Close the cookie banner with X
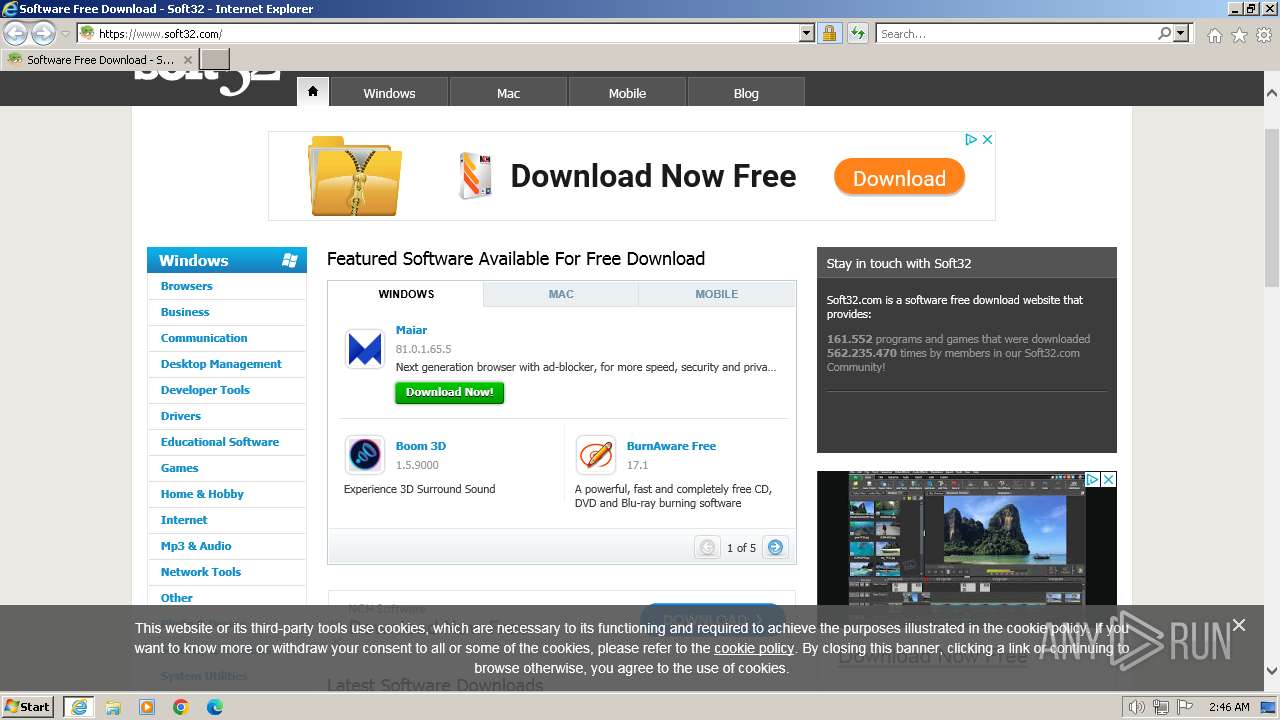 pyautogui.click(x=1239, y=625)
